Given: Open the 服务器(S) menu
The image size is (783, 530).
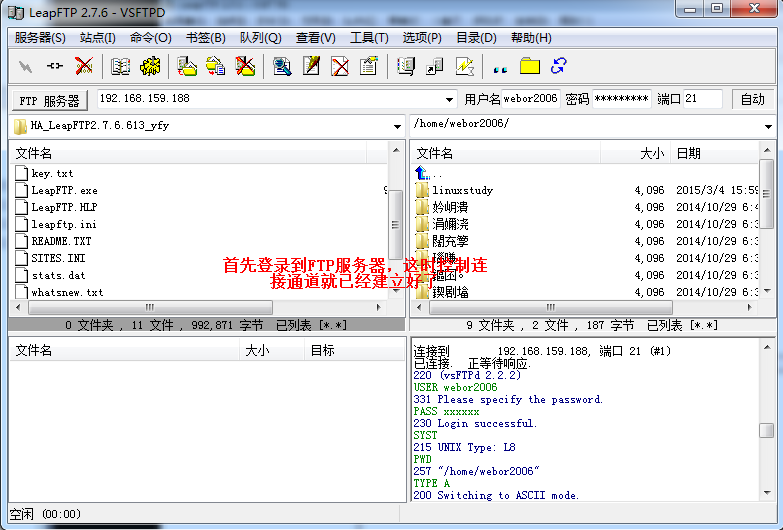Looking at the screenshot, I should pos(40,38).
